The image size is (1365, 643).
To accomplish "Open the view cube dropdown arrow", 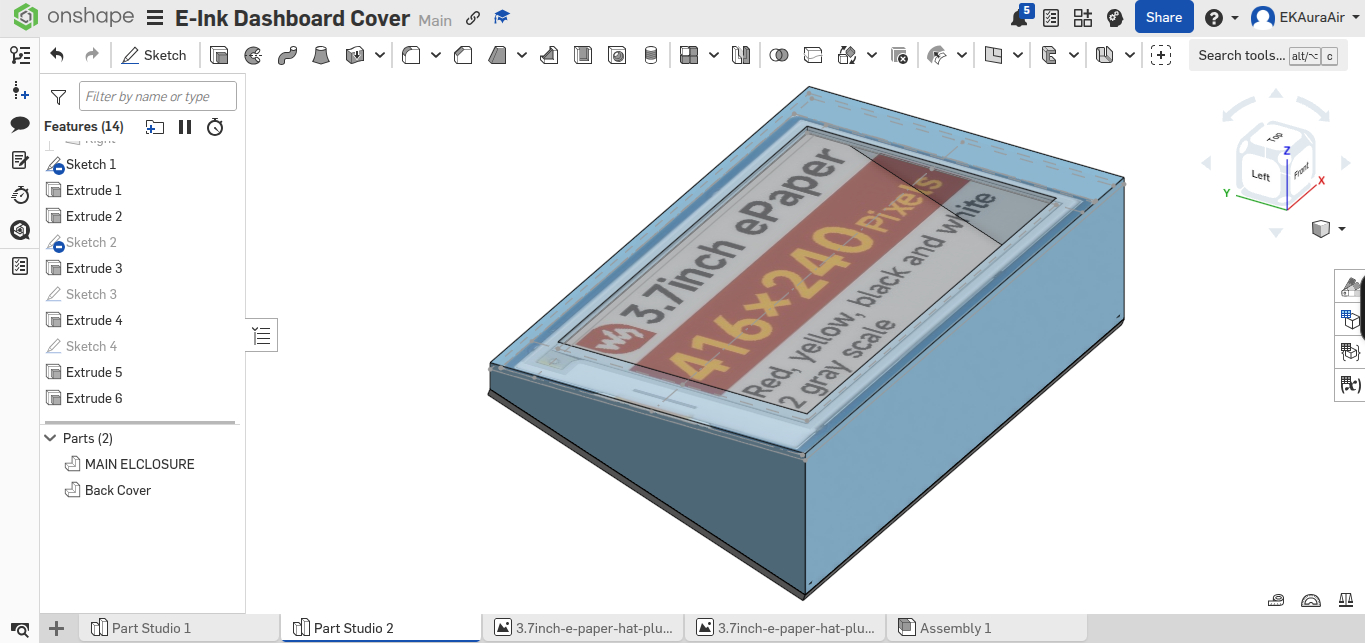I will pyautogui.click(x=1341, y=228).
